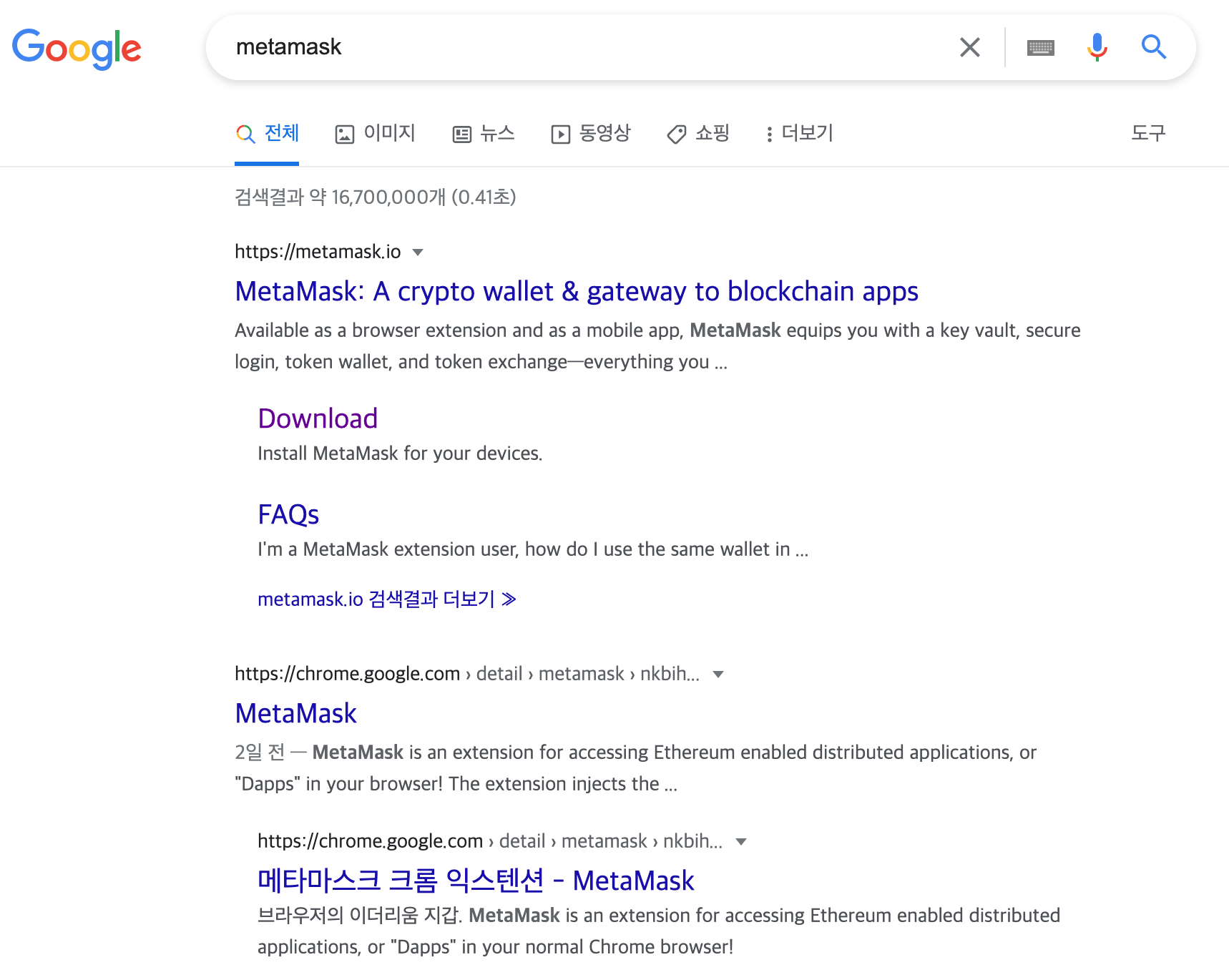Show more metamask.io results
1229x980 pixels.
tap(386, 599)
